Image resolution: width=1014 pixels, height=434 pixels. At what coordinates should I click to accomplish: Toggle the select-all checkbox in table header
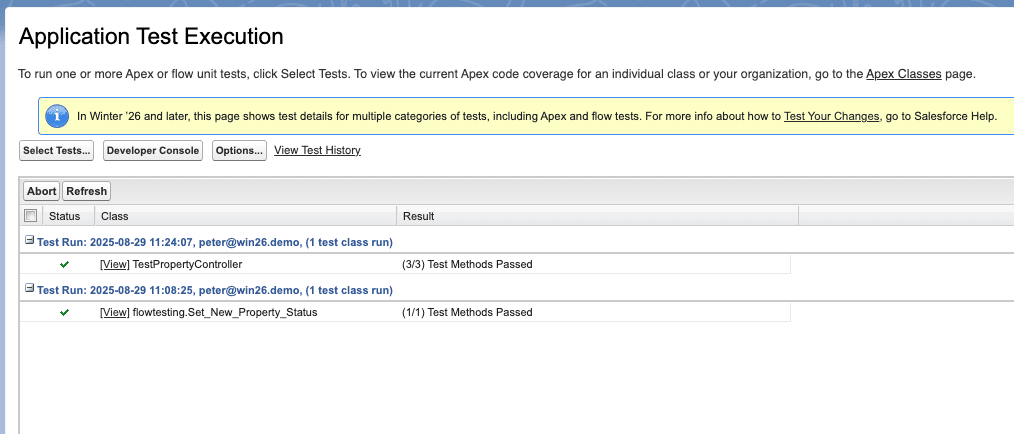click(30, 216)
